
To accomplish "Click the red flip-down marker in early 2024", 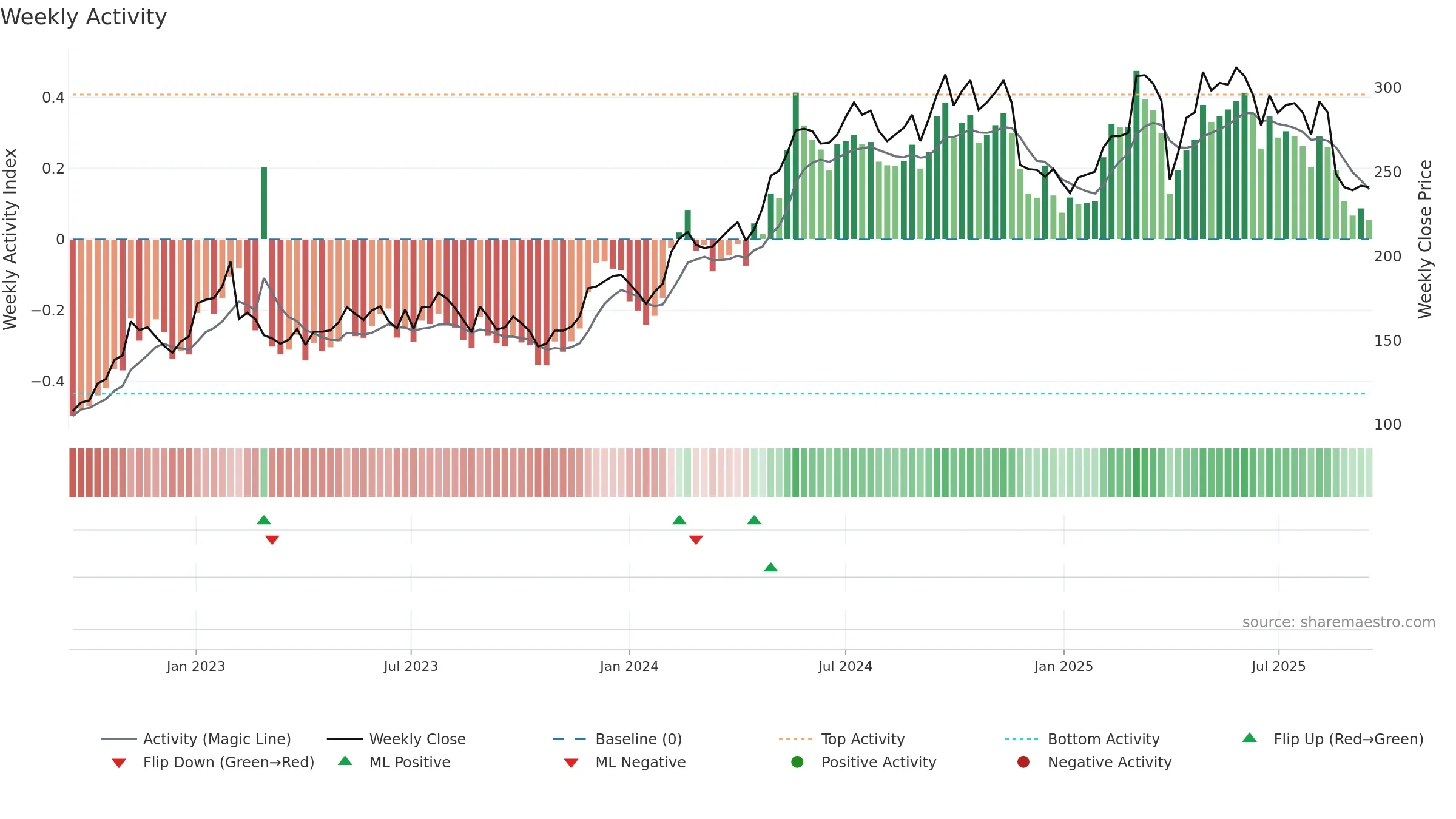I will click(x=696, y=540).
